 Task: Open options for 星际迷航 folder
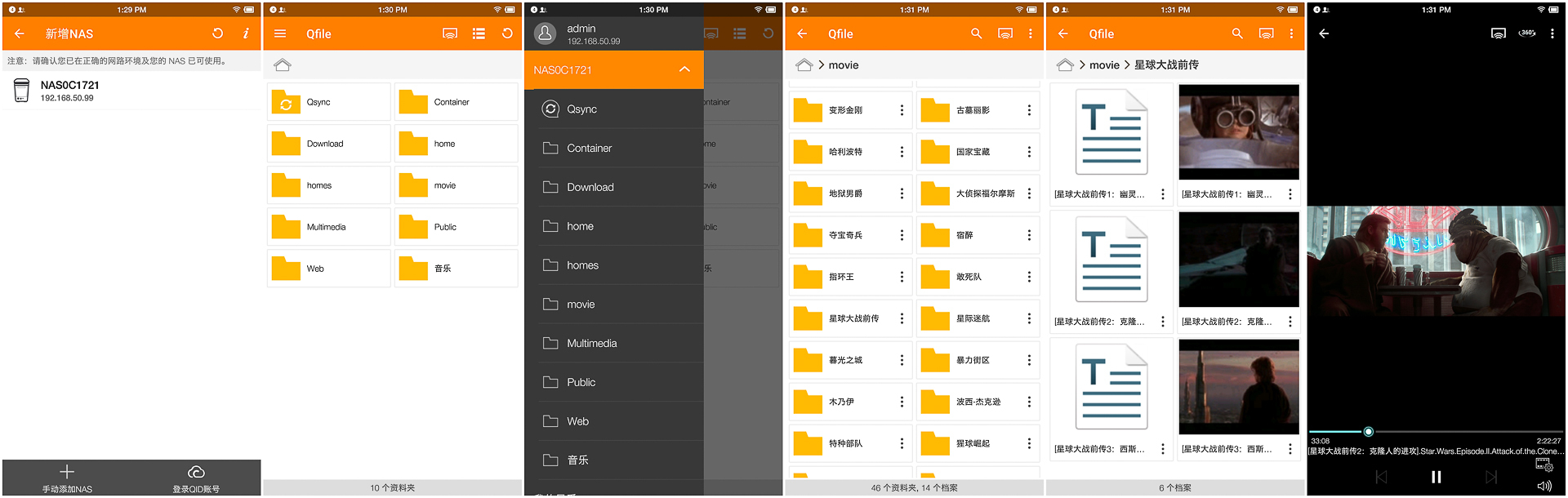coord(1029,318)
